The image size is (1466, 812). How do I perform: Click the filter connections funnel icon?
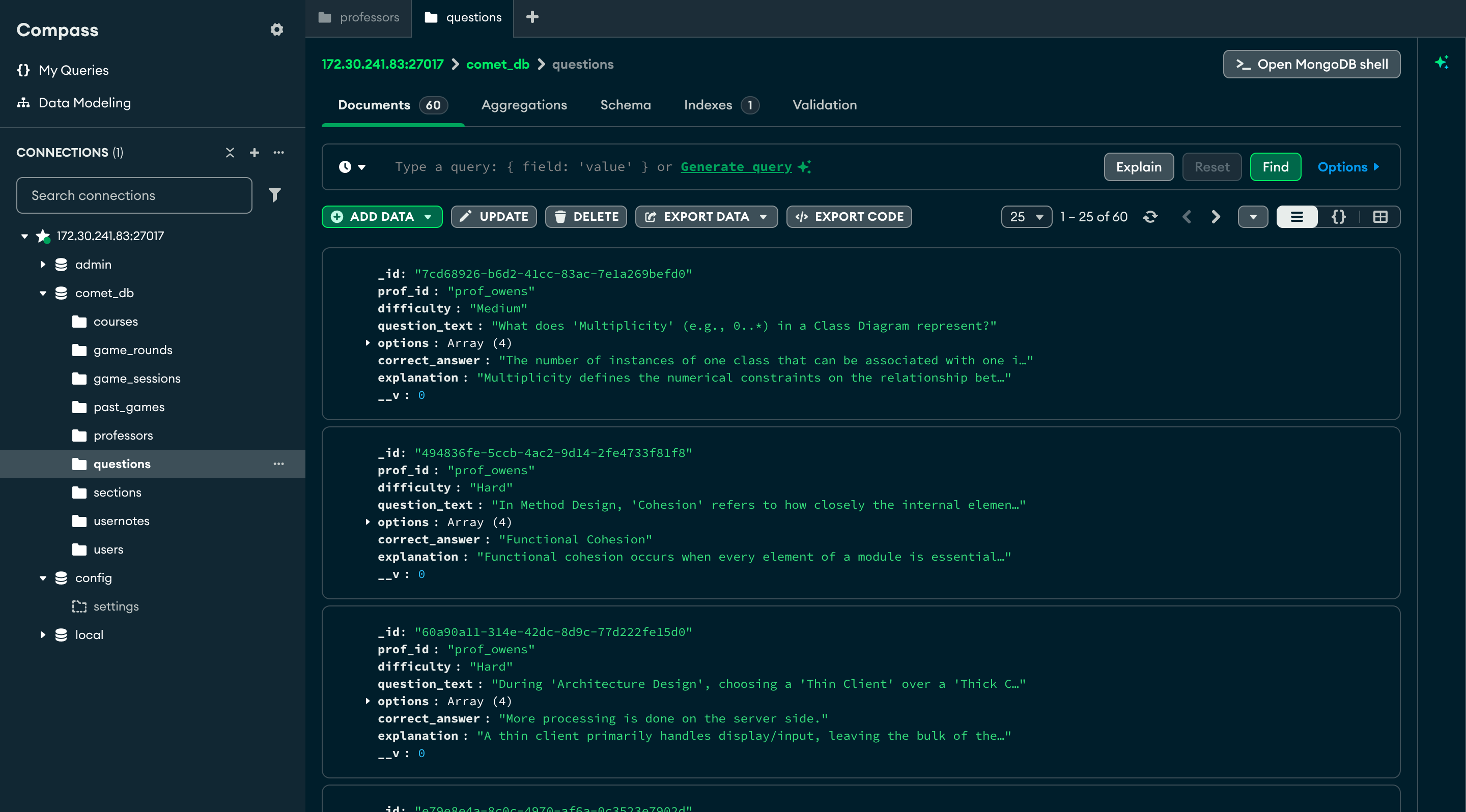[275, 195]
